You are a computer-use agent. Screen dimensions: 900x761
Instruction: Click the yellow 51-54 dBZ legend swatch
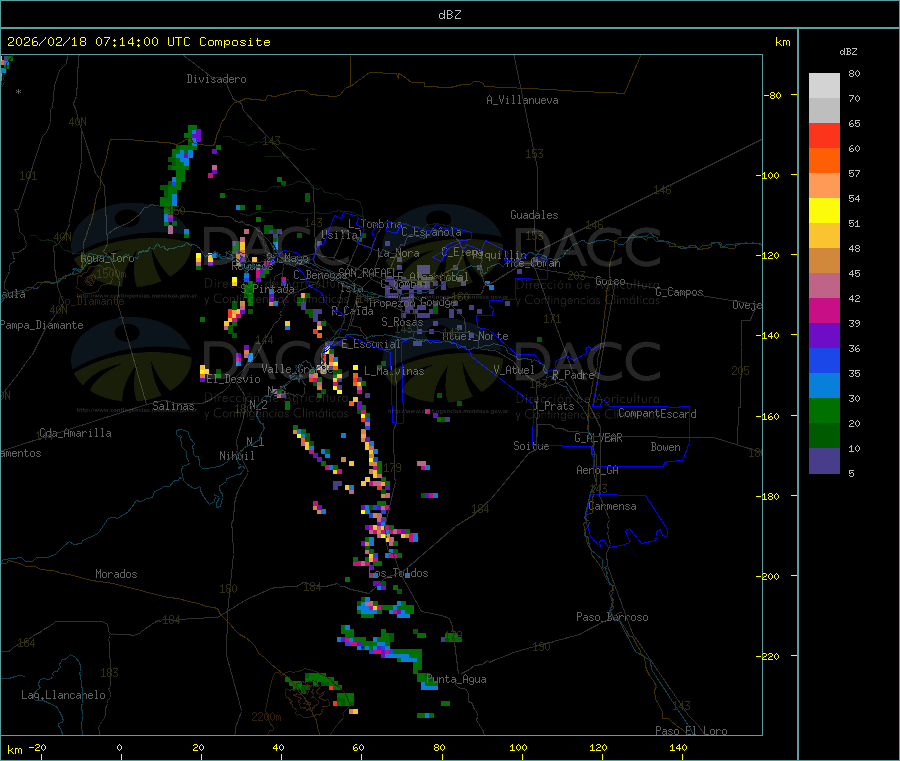pyautogui.click(x=824, y=211)
